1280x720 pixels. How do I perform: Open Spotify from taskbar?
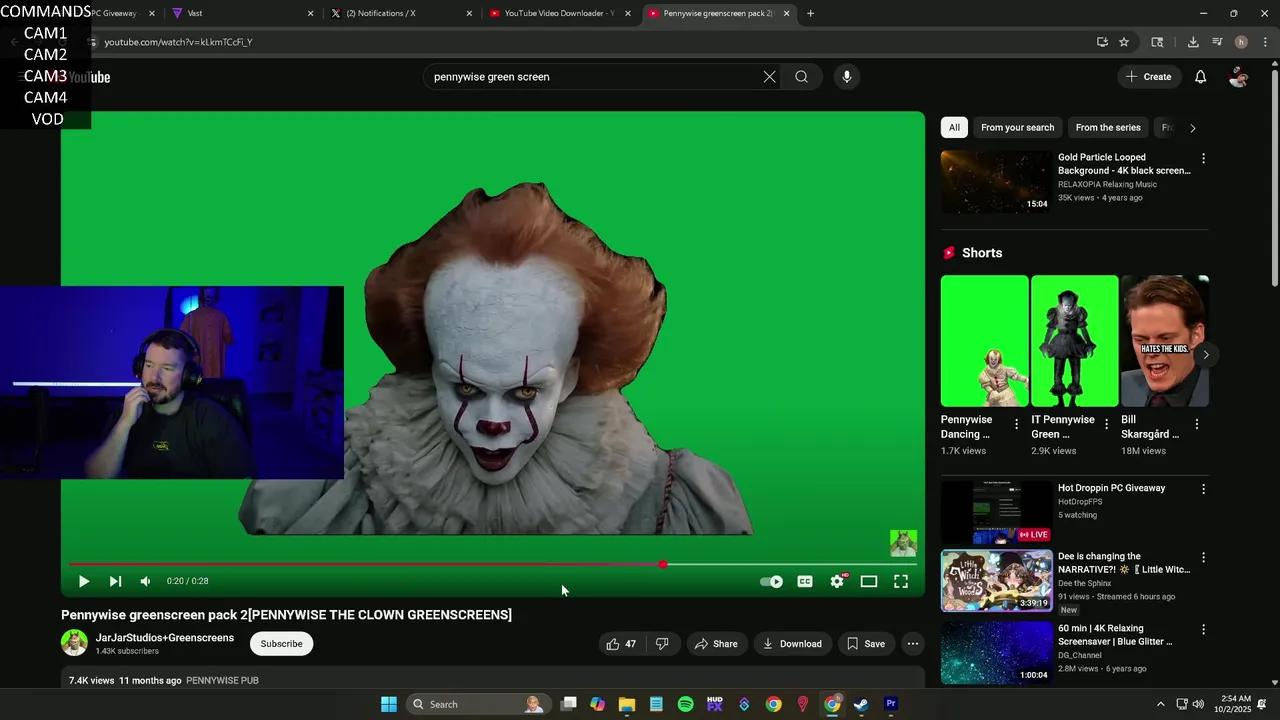tap(685, 704)
